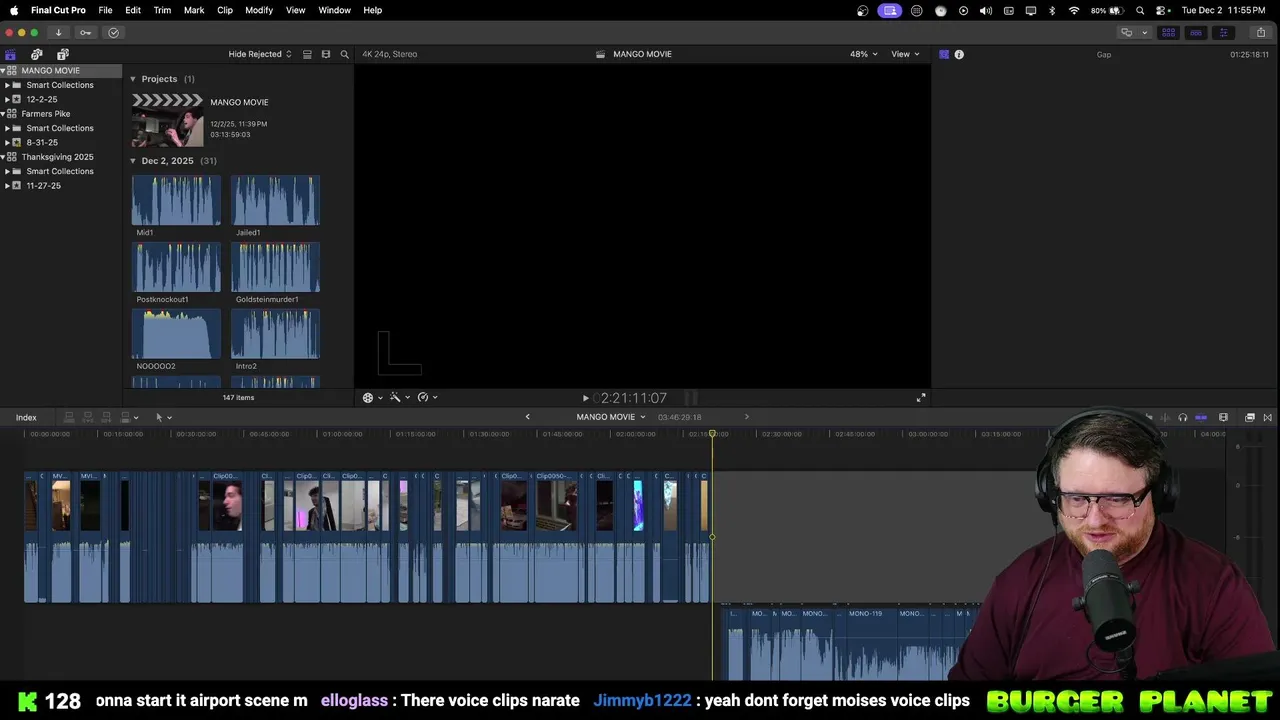Image resolution: width=1280 pixels, height=720 pixels.
Task: Collapse the Projects section triangle
Action: point(133,79)
